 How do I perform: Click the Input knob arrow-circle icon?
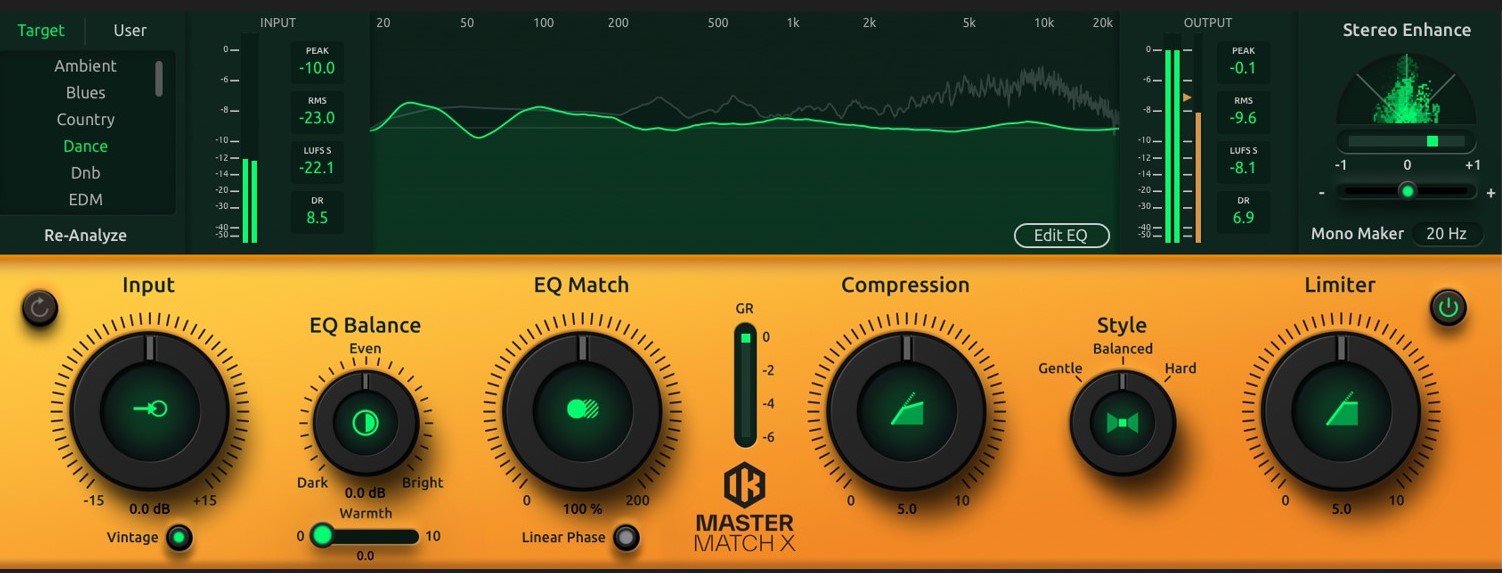click(150, 409)
